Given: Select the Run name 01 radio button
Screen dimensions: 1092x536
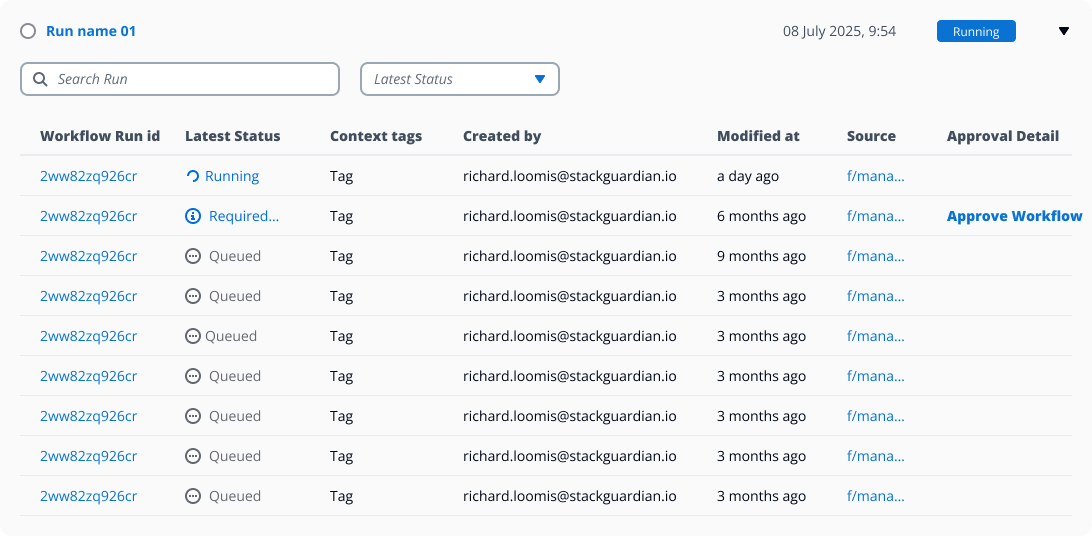Looking at the screenshot, I should (28, 31).
